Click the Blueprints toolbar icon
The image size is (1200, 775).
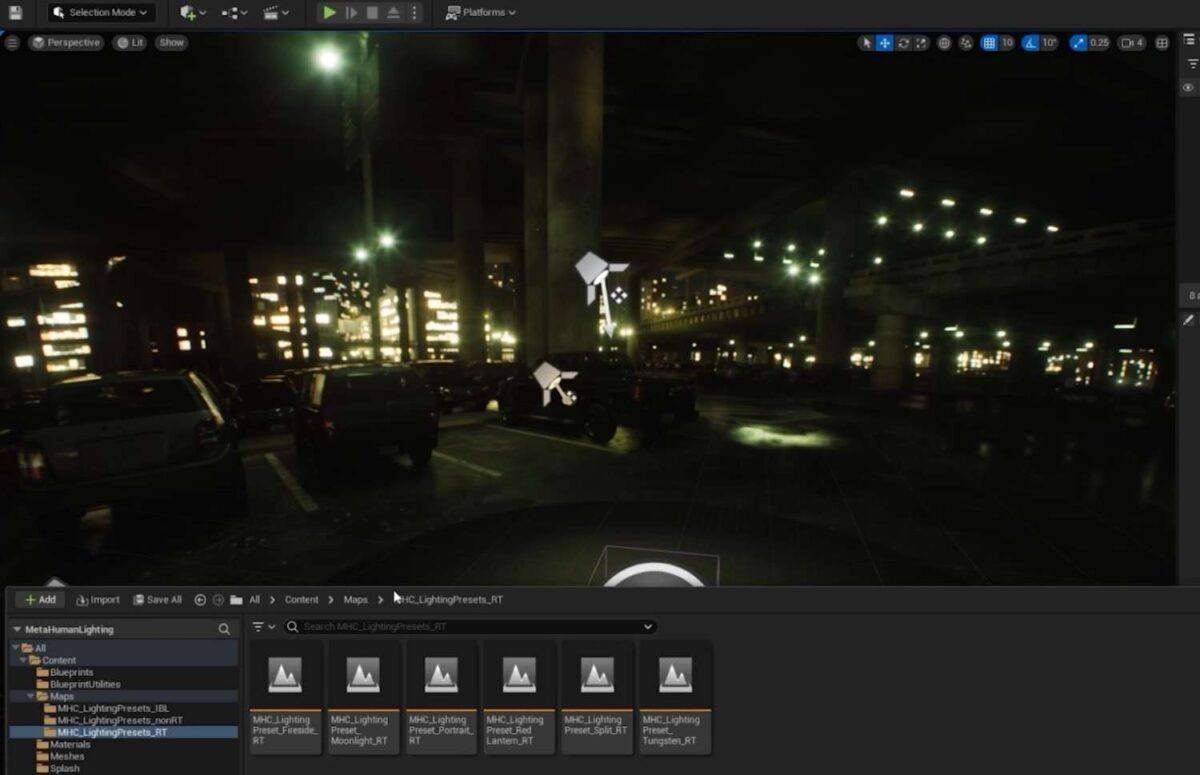coord(228,12)
